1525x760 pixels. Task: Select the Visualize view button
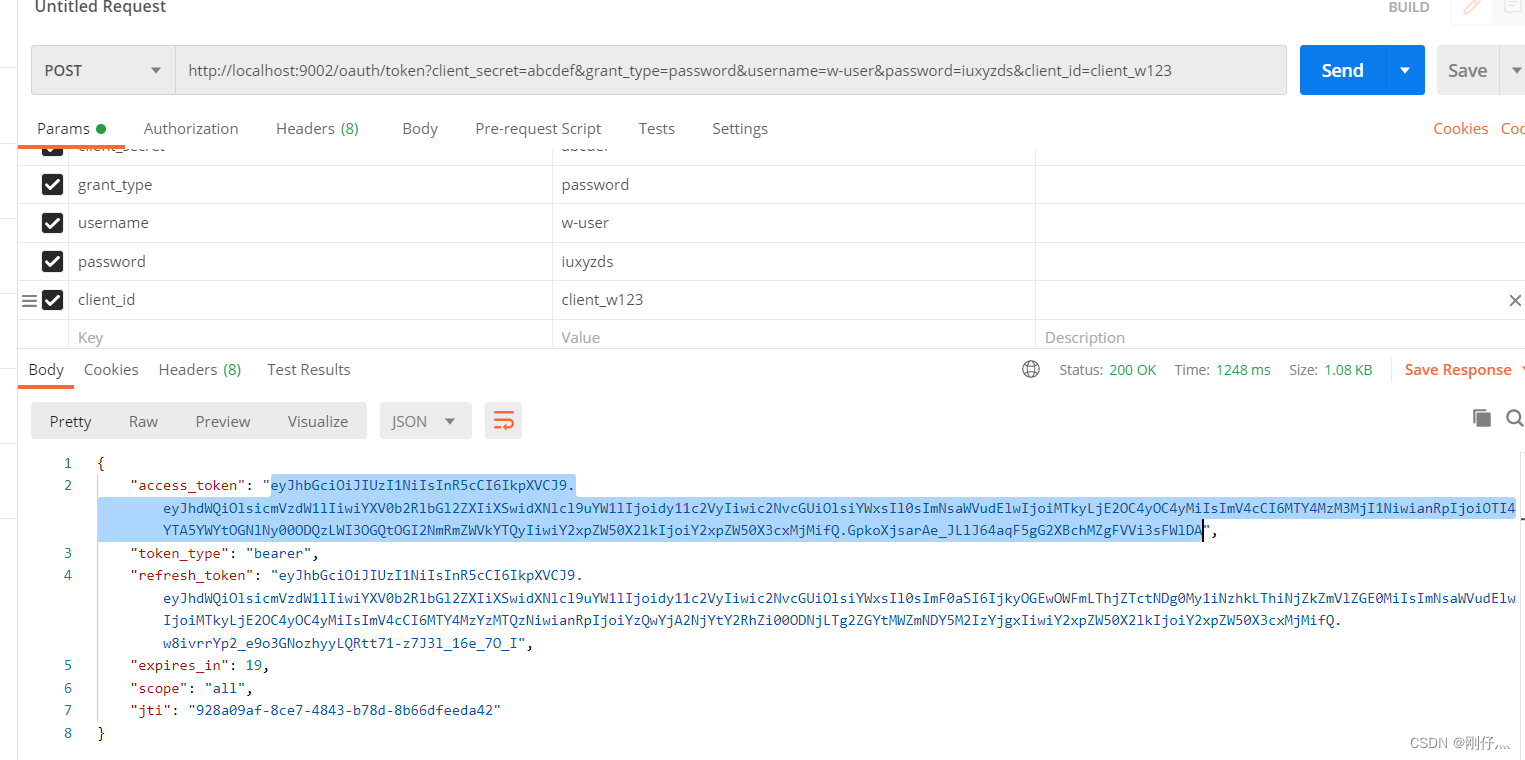pos(318,421)
